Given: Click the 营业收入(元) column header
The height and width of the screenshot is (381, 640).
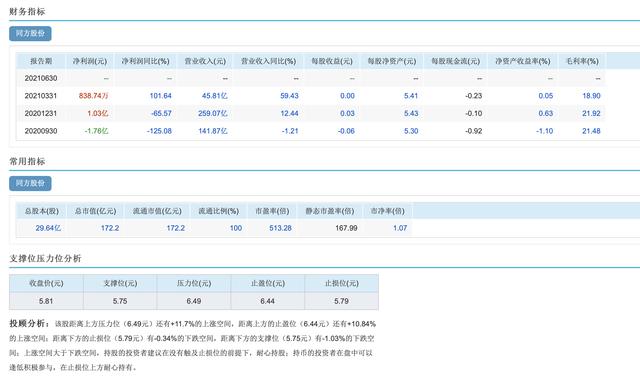Looking at the screenshot, I should tap(205, 61).
